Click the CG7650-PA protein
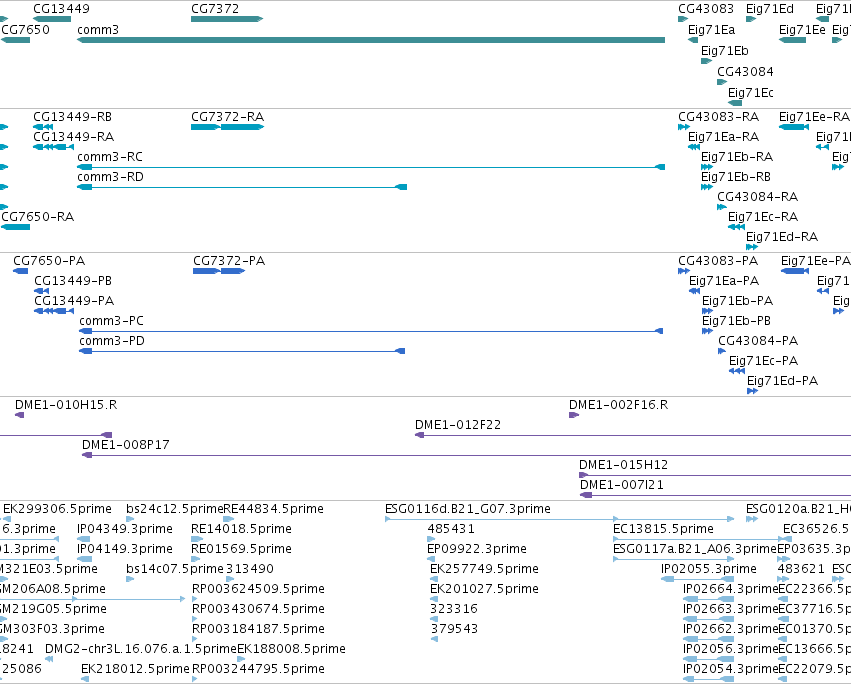Screen dimensions: 851x684 (x=20, y=271)
